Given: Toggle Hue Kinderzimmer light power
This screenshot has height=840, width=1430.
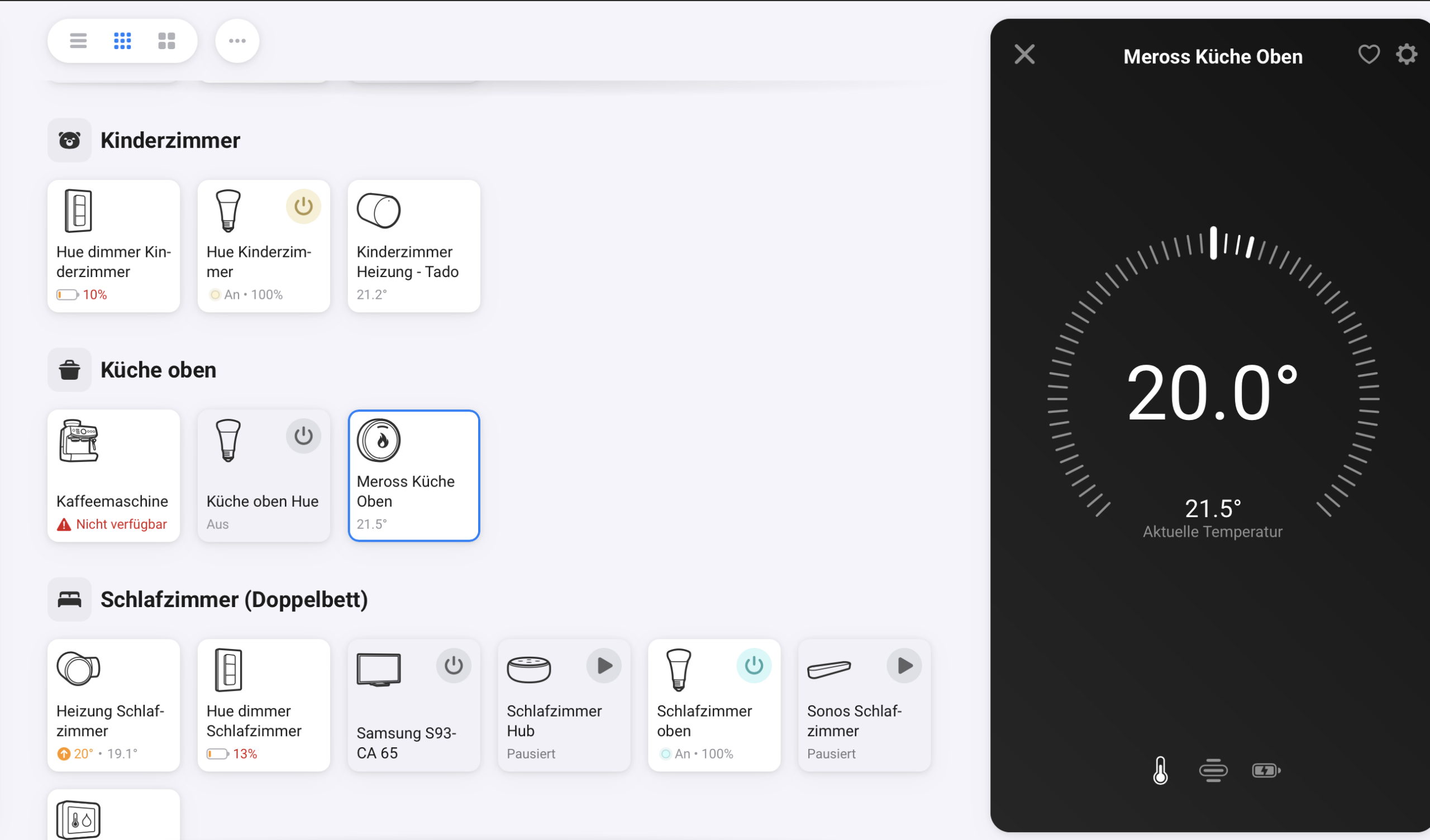Looking at the screenshot, I should [303, 206].
